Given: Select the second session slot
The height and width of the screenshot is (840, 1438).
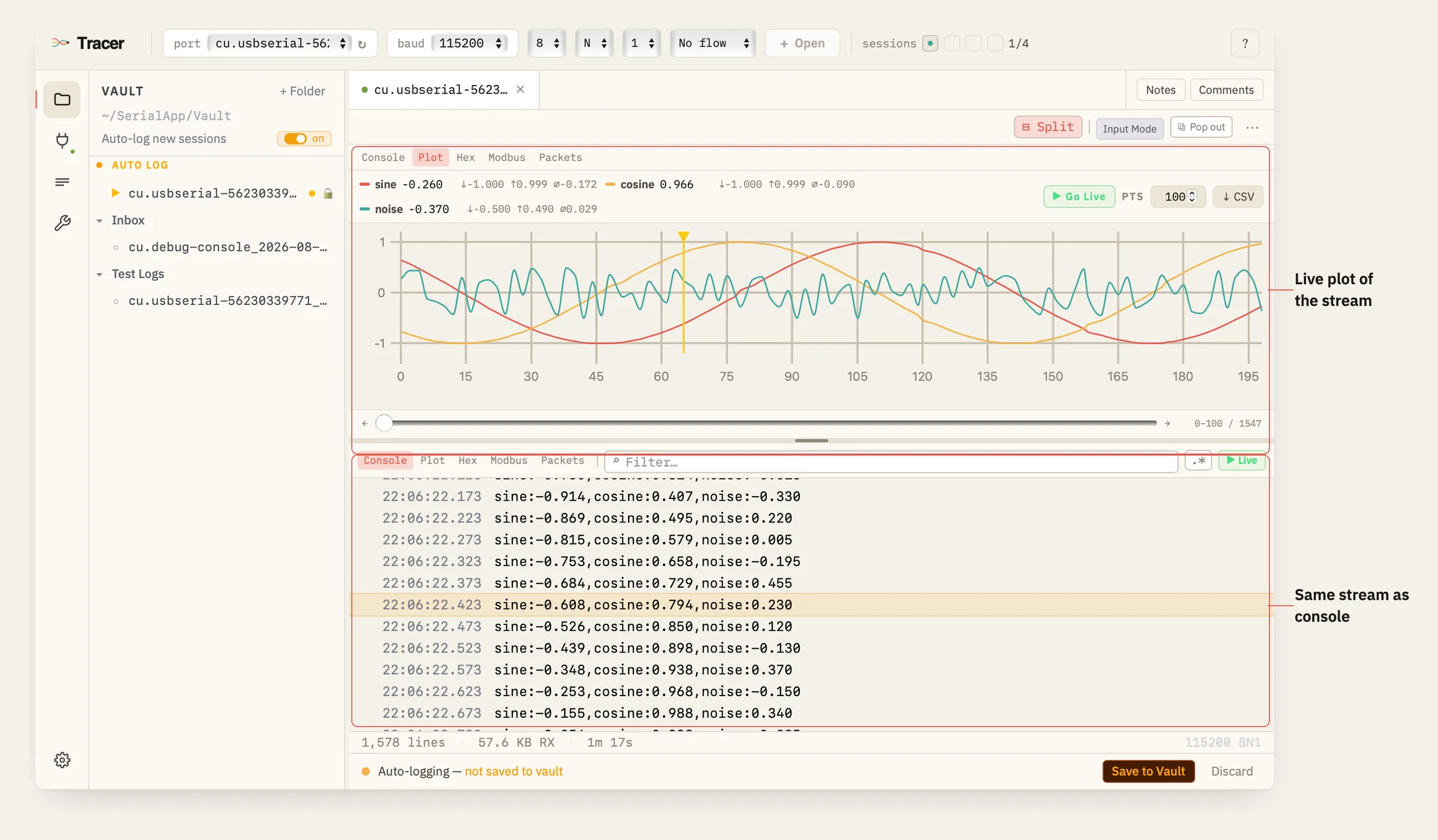Looking at the screenshot, I should point(951,43).
